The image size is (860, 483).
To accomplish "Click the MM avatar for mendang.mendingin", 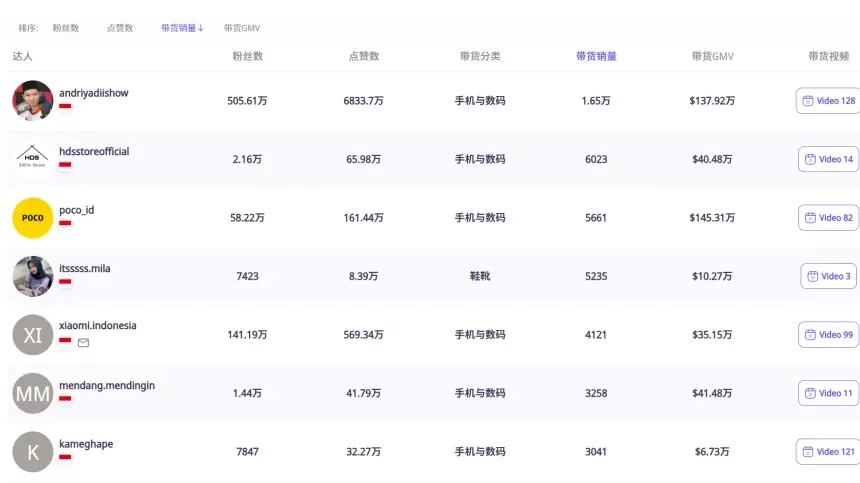I will click(33, 393).
